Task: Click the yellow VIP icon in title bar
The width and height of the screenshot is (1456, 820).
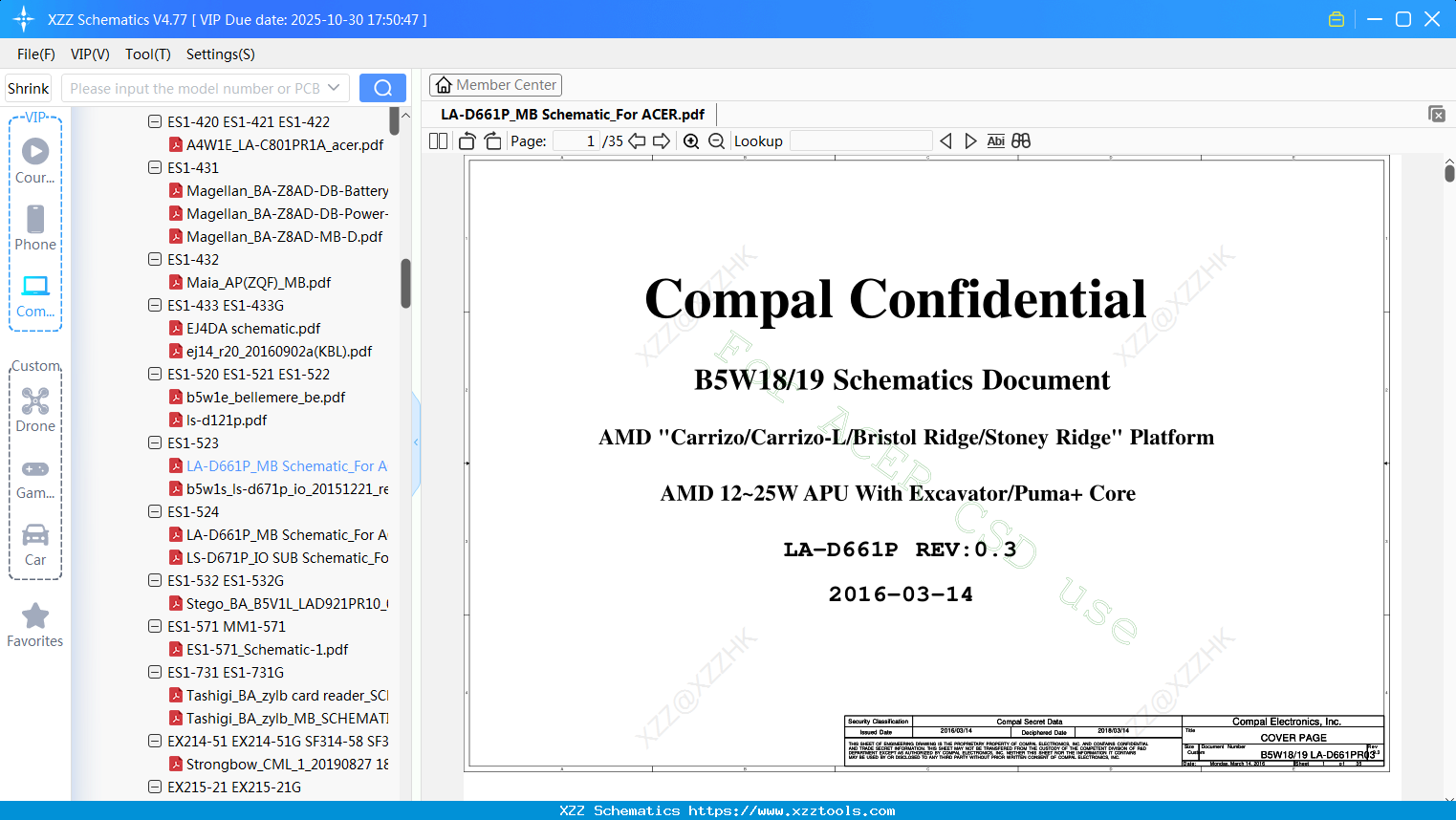Action: [1336, 19]
